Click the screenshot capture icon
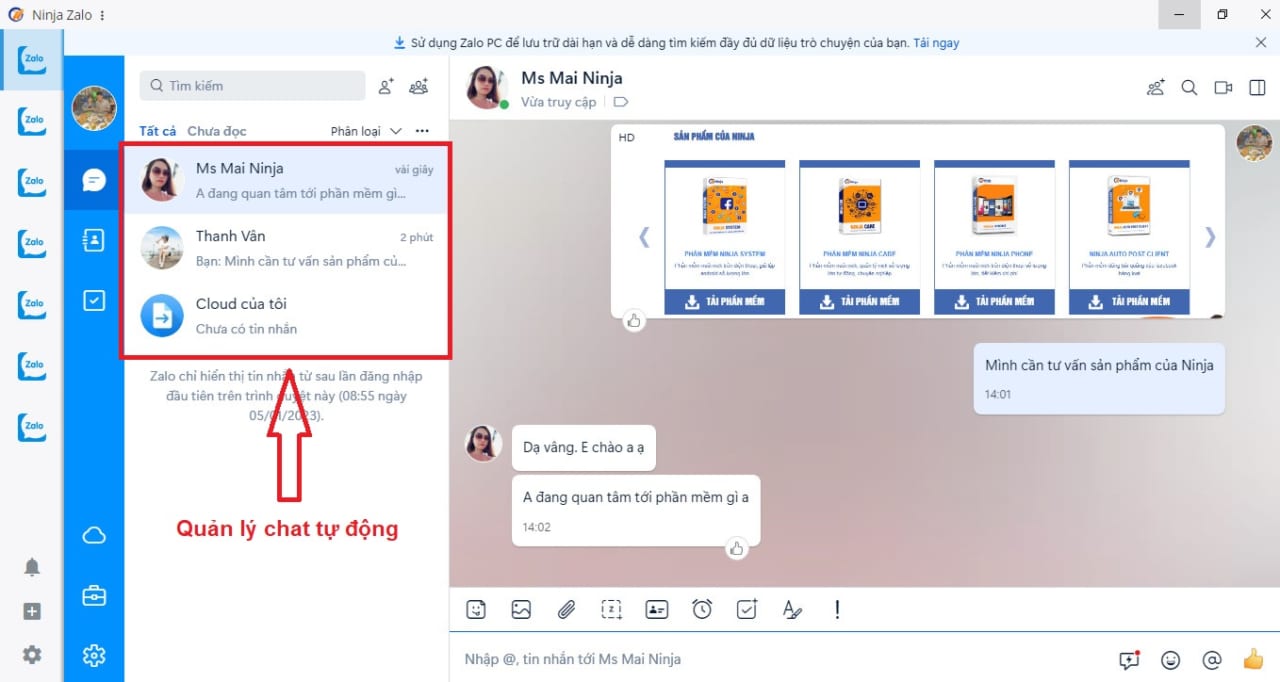 click(611, 609)
